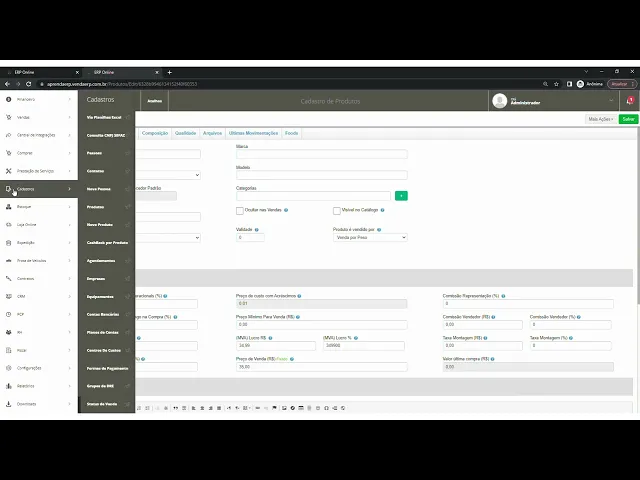Click the Relatórios chart icon
Screen dimensions: 640x480
point(9,386)
